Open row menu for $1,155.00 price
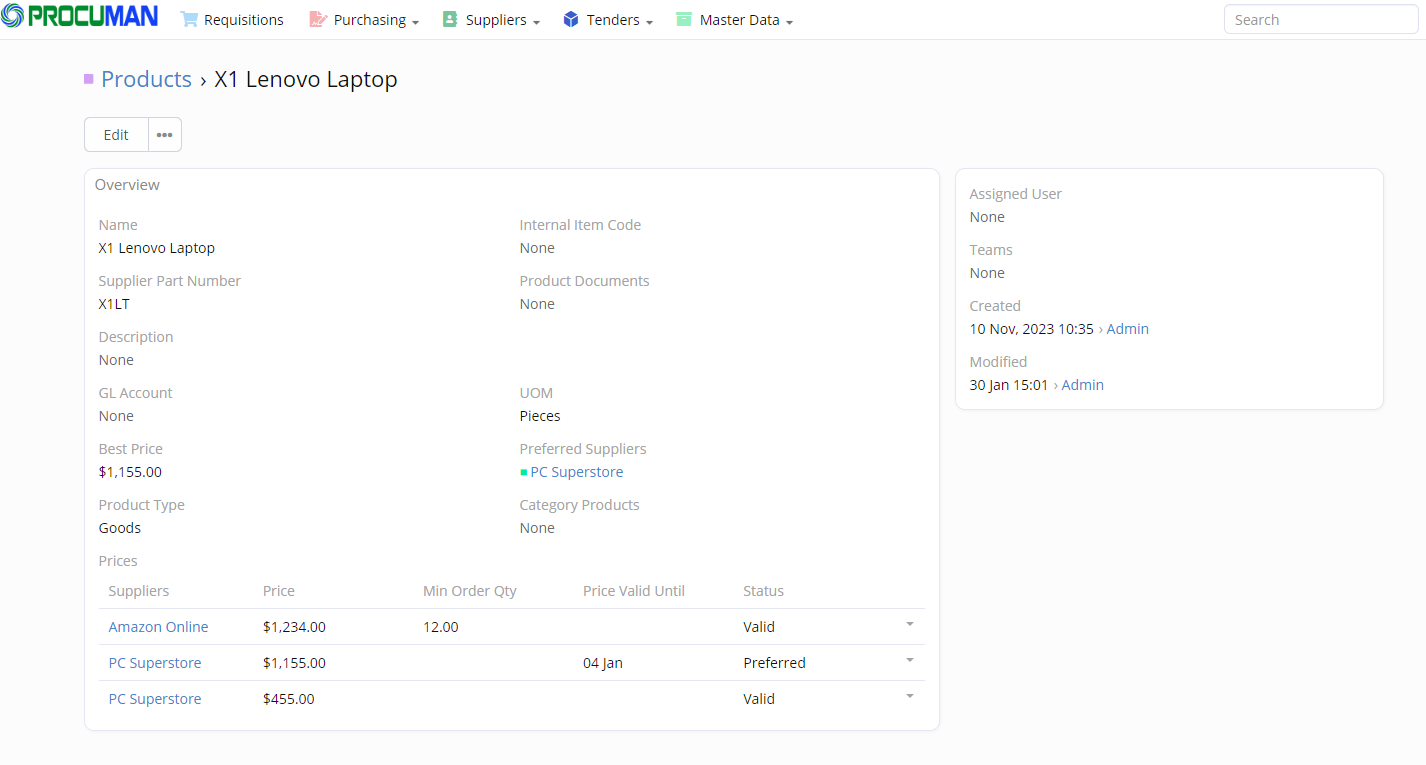This screenshot has width=1426, height=765. pos(909,660)
